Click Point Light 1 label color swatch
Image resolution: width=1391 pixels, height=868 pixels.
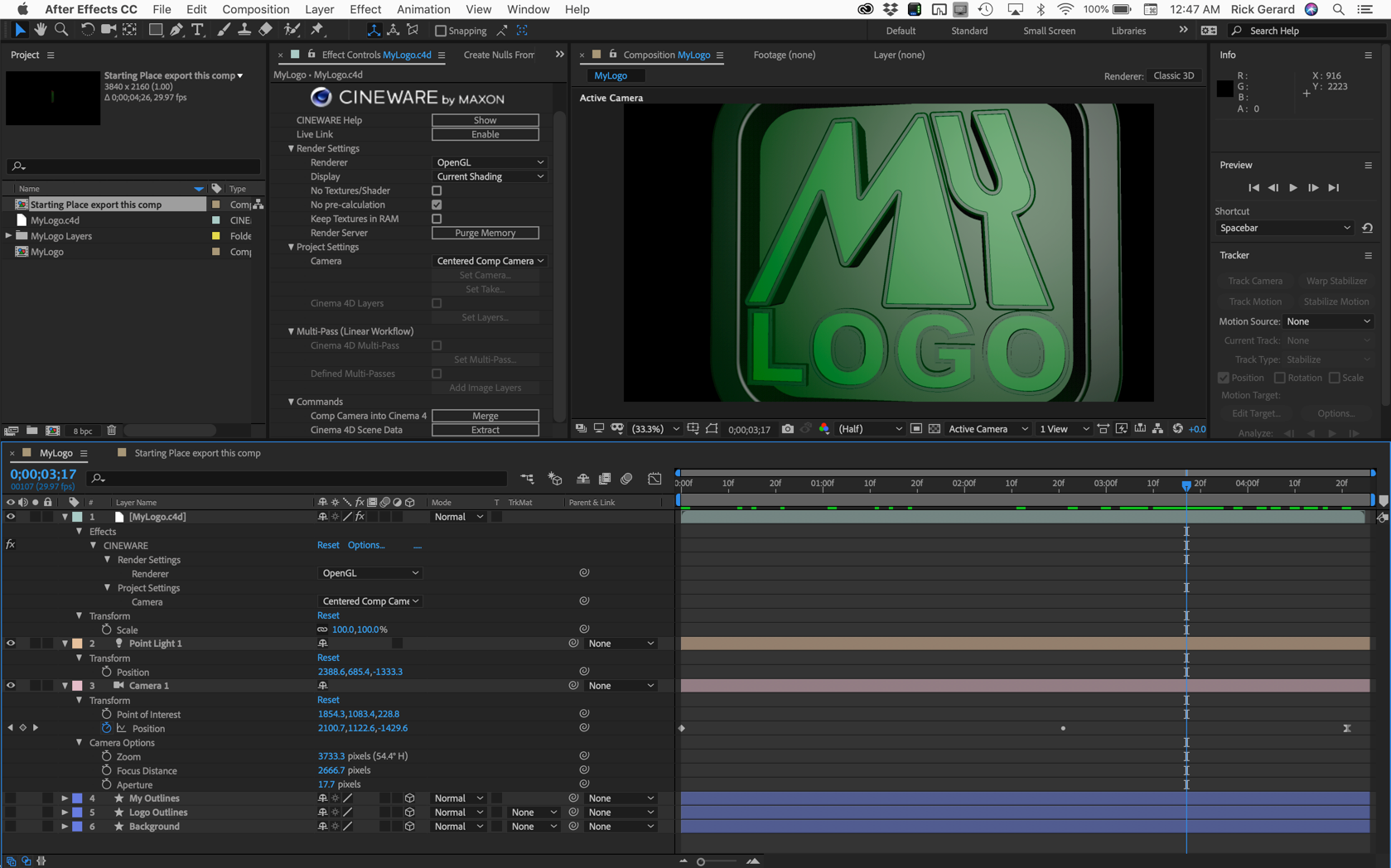(77, 644)
